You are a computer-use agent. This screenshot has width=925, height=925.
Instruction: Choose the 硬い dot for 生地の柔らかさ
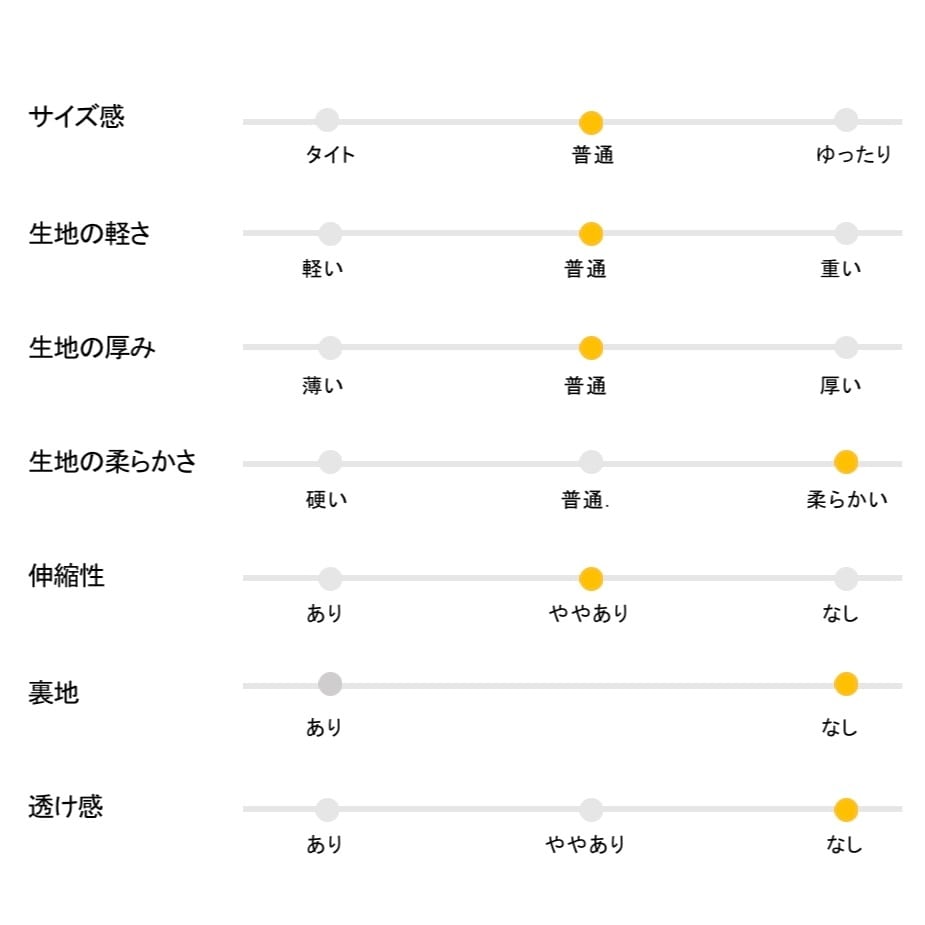tap(330, 462)
